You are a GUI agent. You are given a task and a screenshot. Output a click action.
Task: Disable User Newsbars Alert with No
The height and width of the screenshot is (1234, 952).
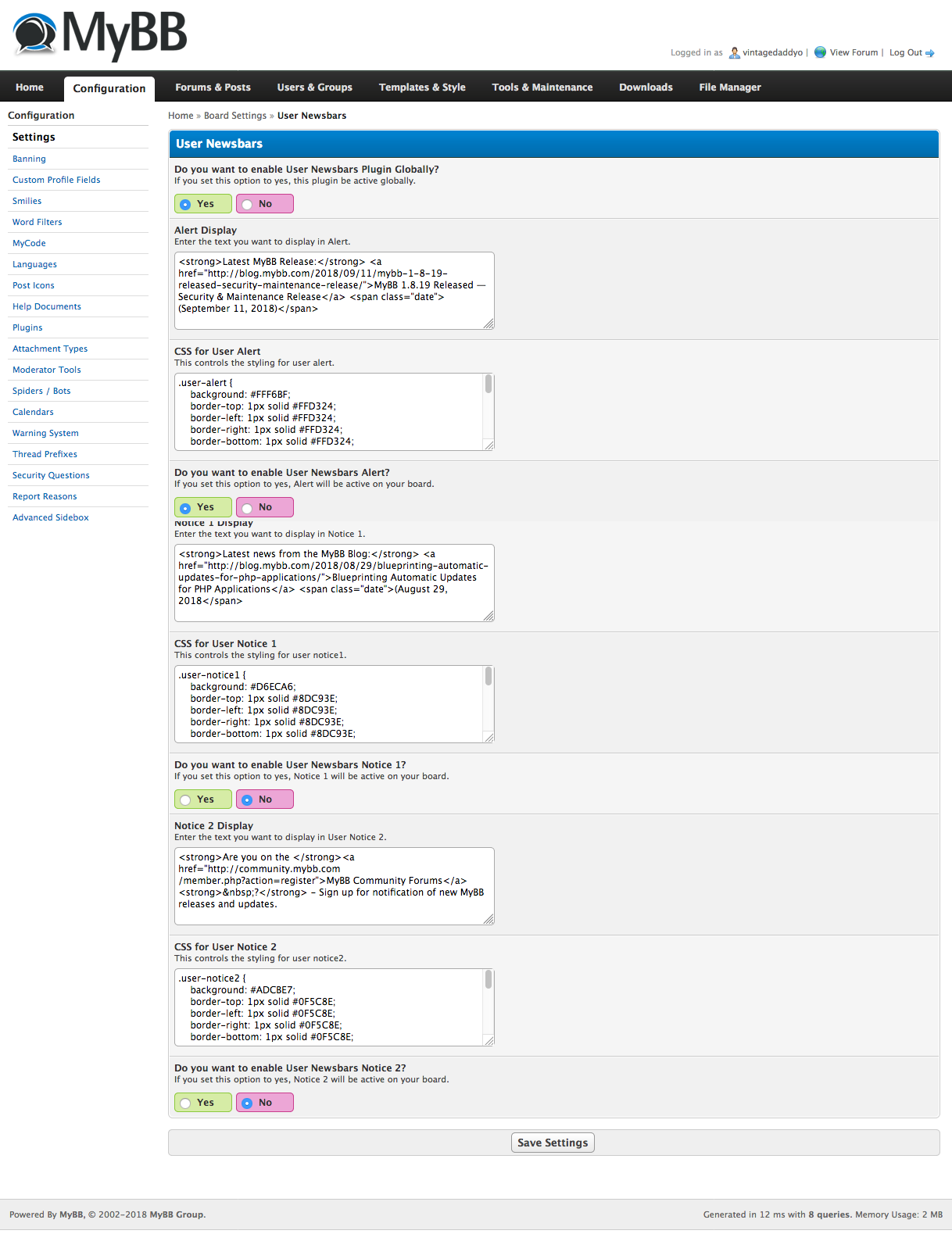coord(248,508)
